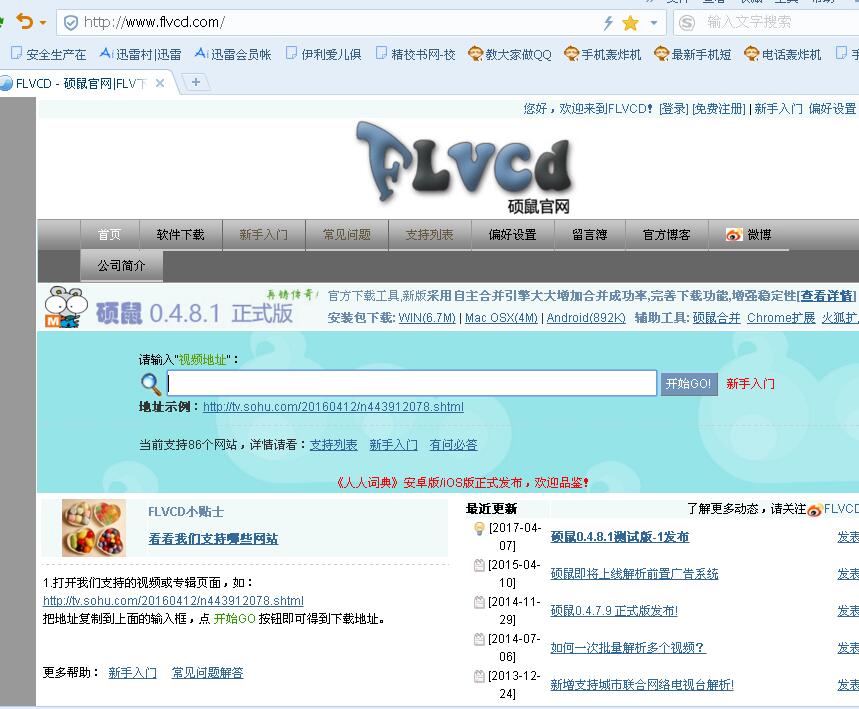Viewport: 859px width, 709px height.
Task: Open 看看我们支持哪些网站 link
Action: click(x=213, y=539)
